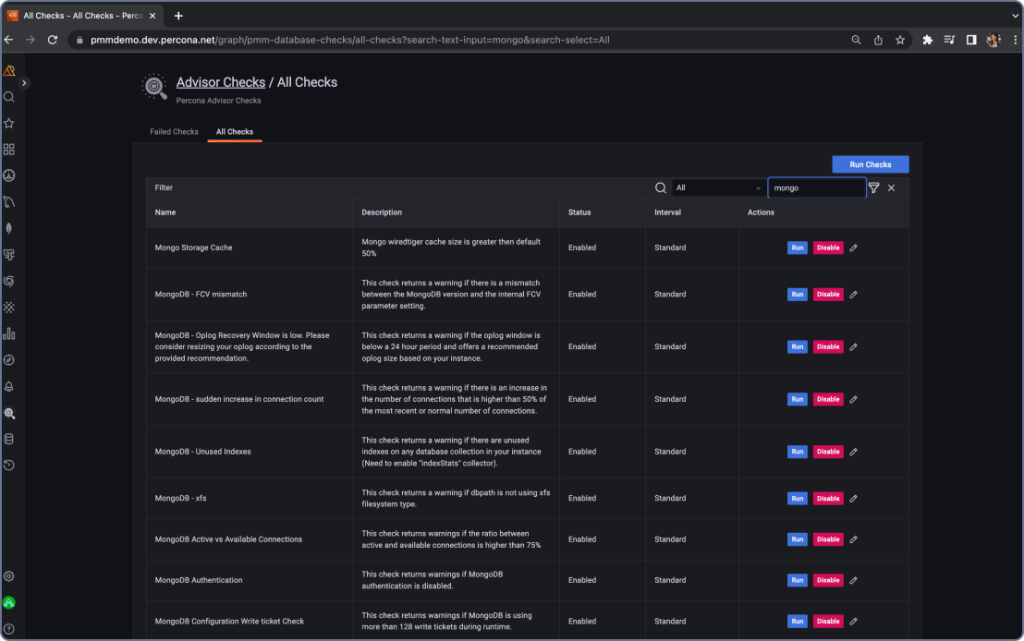The height and width of the screenshot is (641, 1024).
Task: Open the ProxySQL swirl sidebar icon
Action: tap(9, 281)
